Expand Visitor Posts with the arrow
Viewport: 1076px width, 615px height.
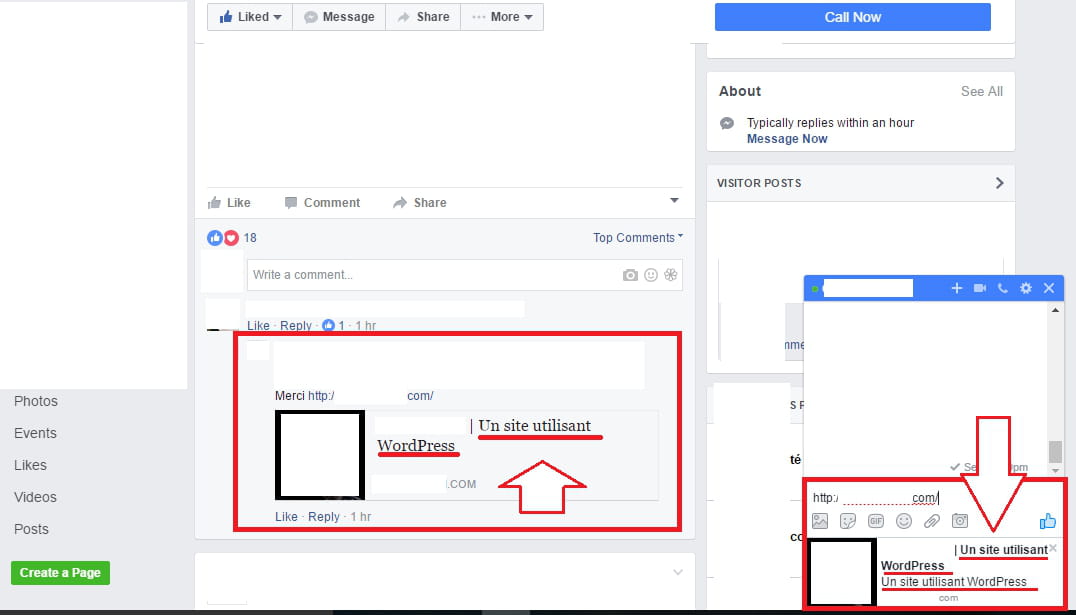[1000, 183]
